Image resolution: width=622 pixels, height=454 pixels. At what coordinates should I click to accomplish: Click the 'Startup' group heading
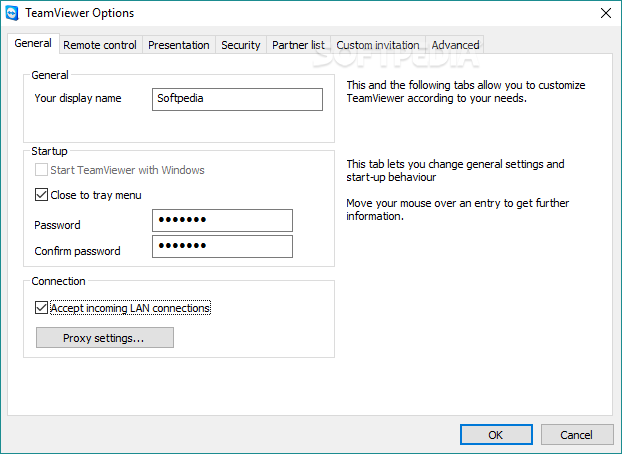[50, 151]
